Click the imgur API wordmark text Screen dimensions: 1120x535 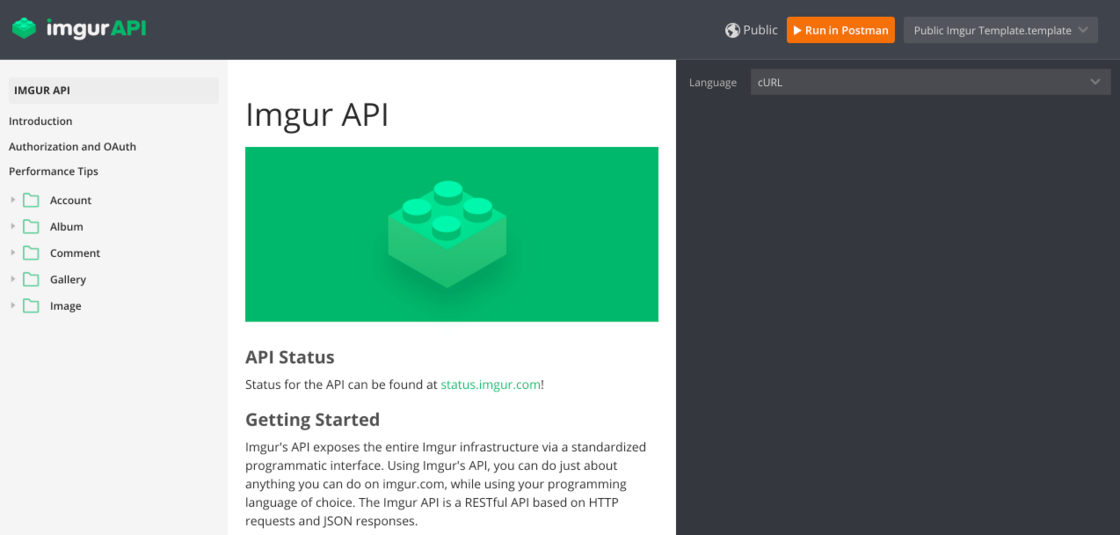tap(96, 29)
